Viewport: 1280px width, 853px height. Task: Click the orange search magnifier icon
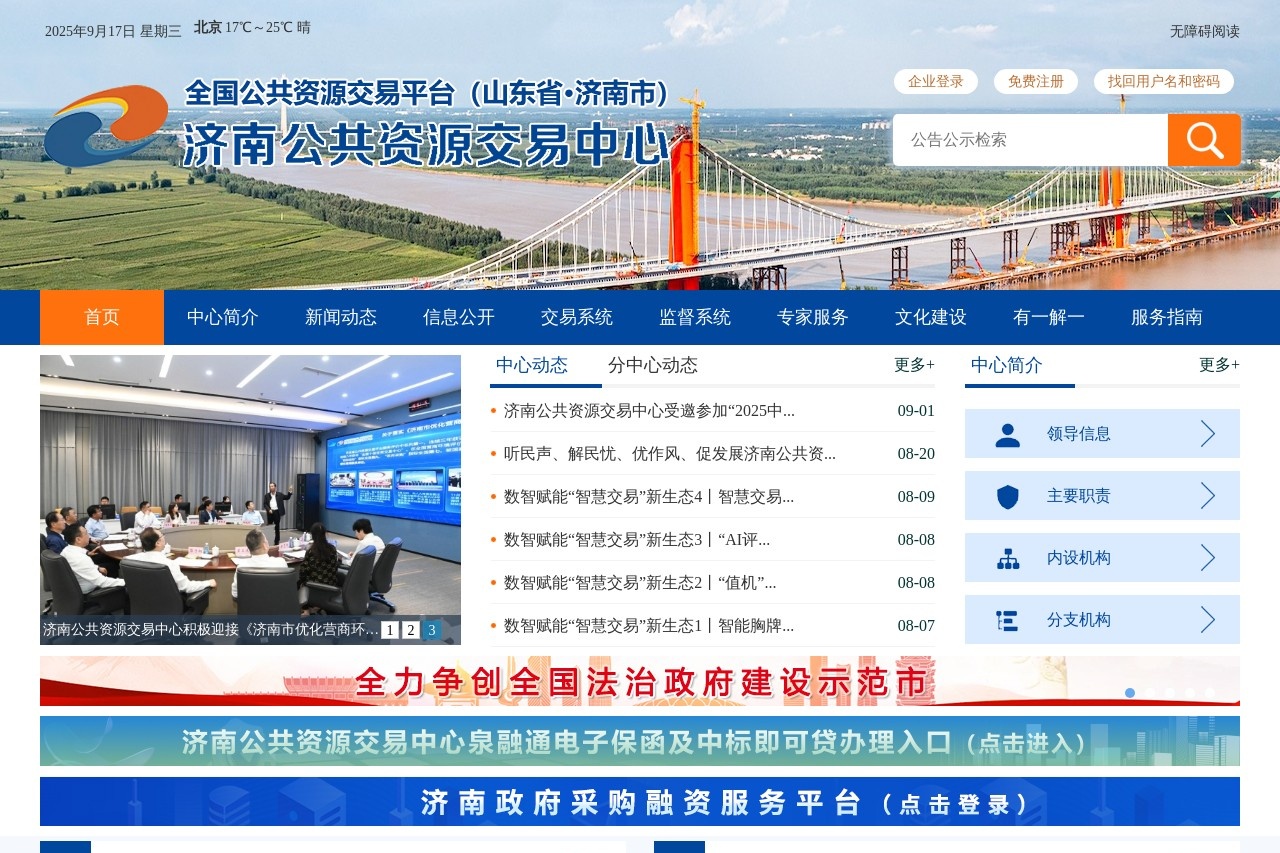click(1203, 140)
